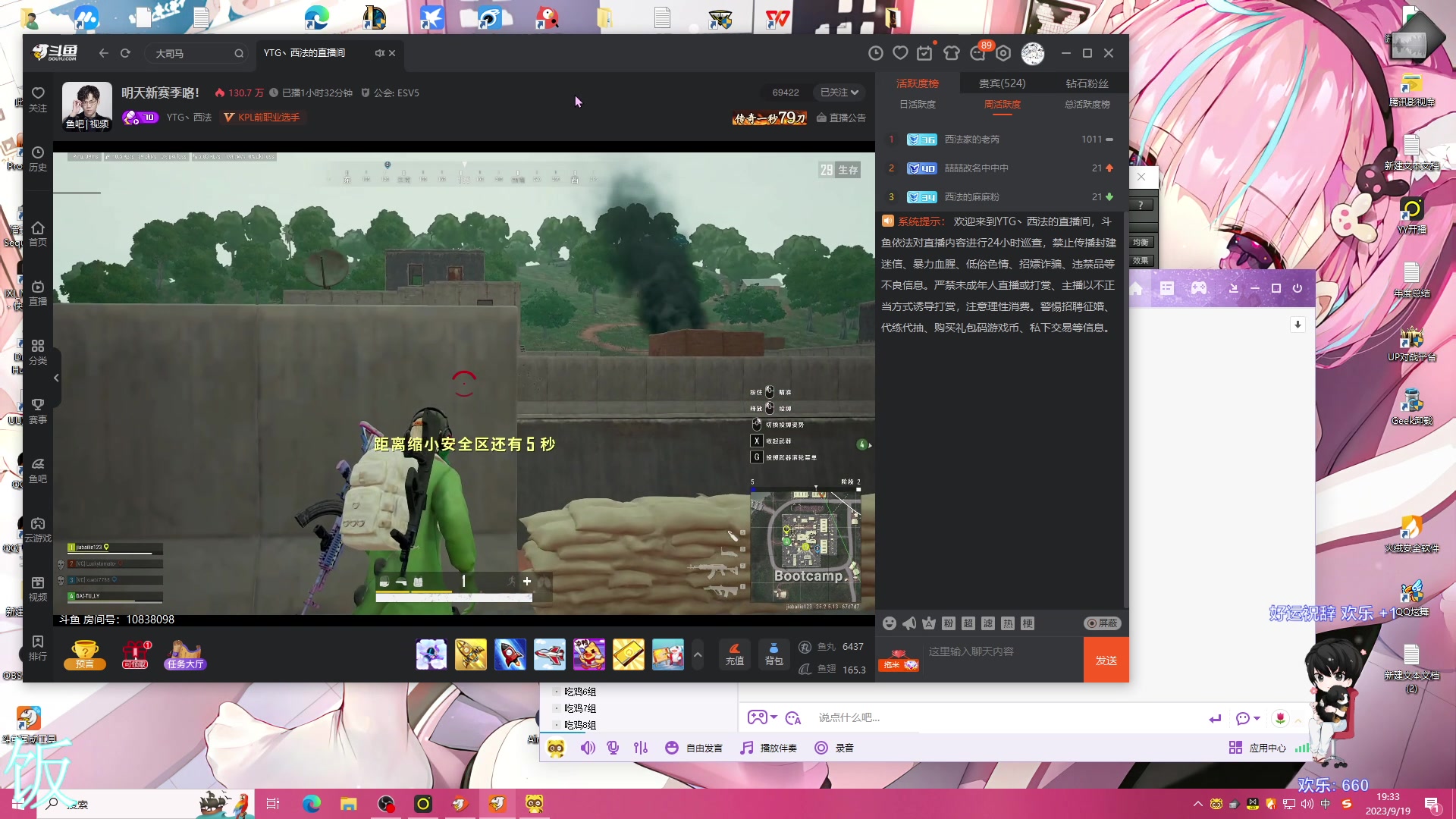Show hidden system tray icons
Image resolution: width=1456 pixels, height=819 pixels.
1197,804
